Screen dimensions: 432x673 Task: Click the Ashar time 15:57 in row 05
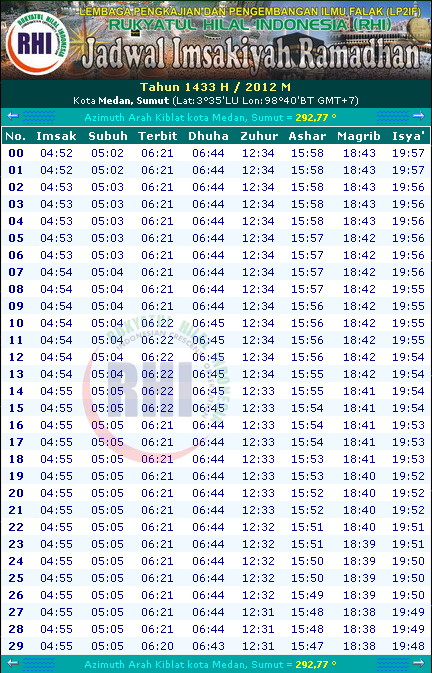pos(307,238)
